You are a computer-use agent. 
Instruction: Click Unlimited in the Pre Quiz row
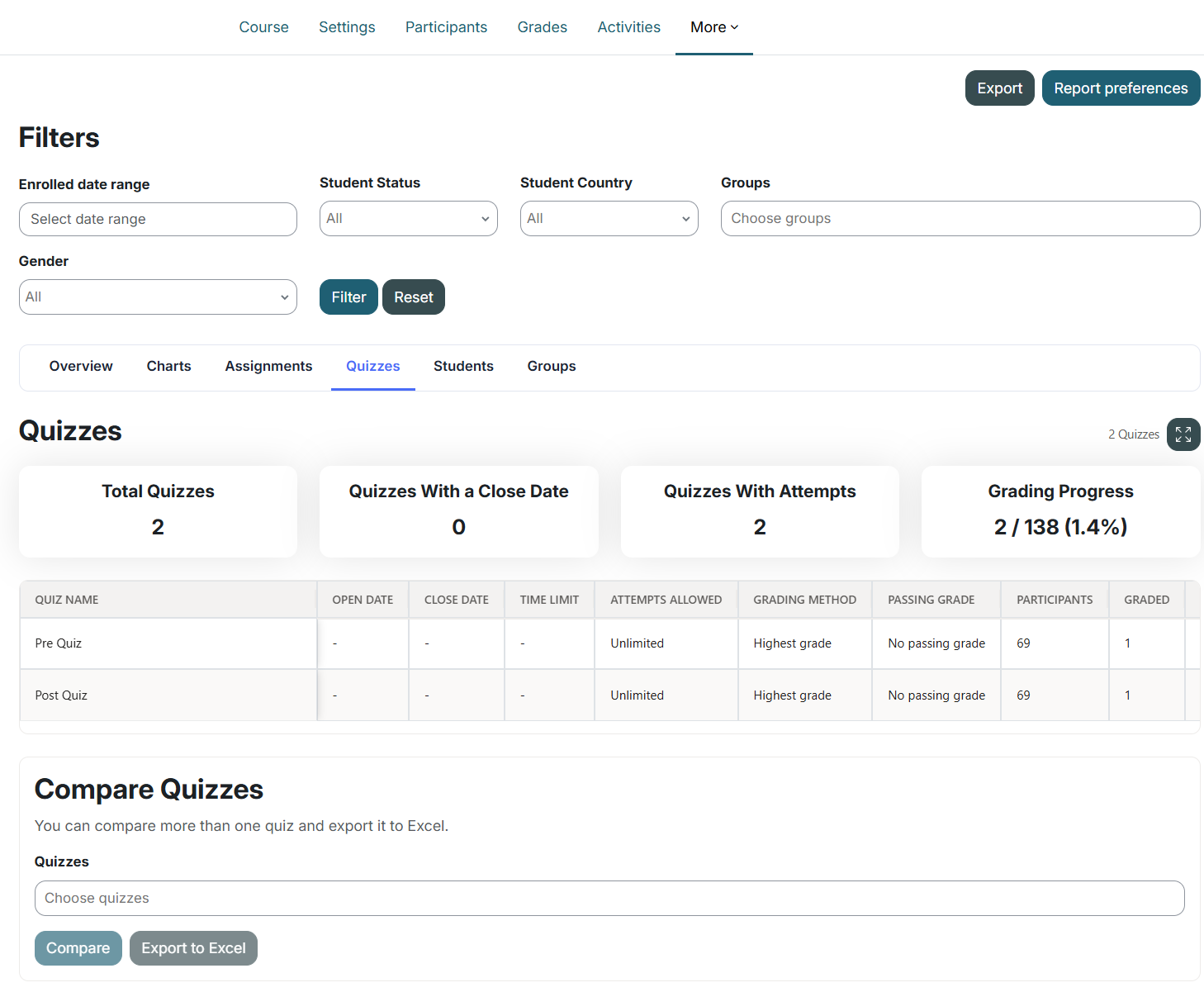[x=638, y=643]
